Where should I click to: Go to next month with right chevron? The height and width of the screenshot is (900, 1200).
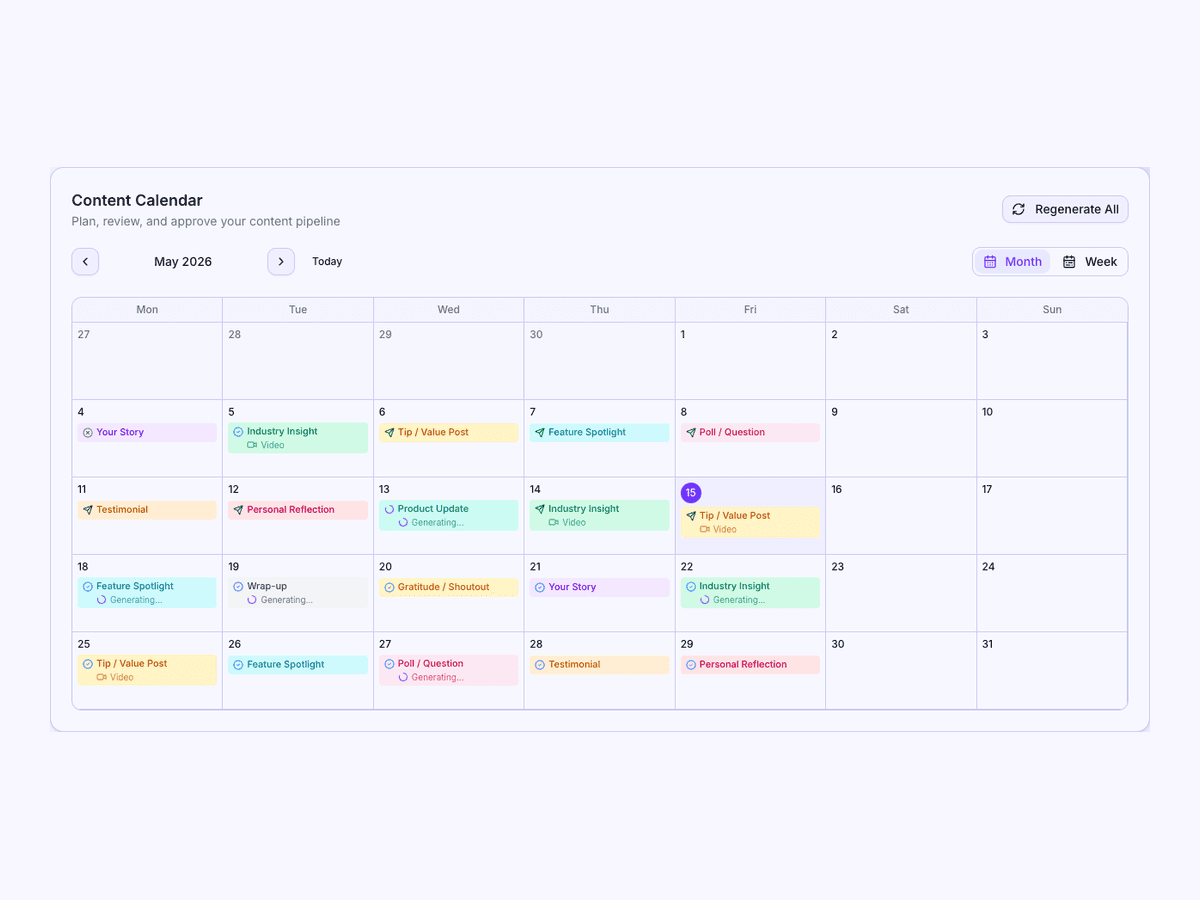coord(281,262)
